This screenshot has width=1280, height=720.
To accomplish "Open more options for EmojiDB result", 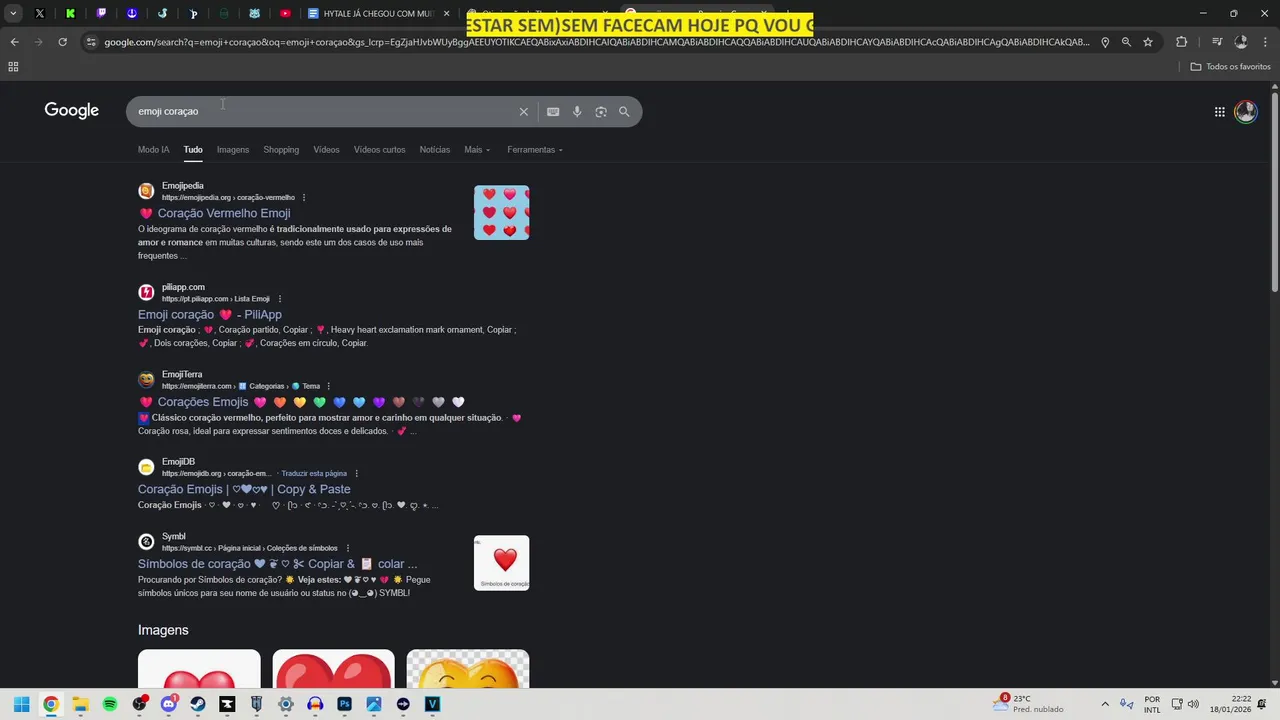I will [x=356, y=474].
